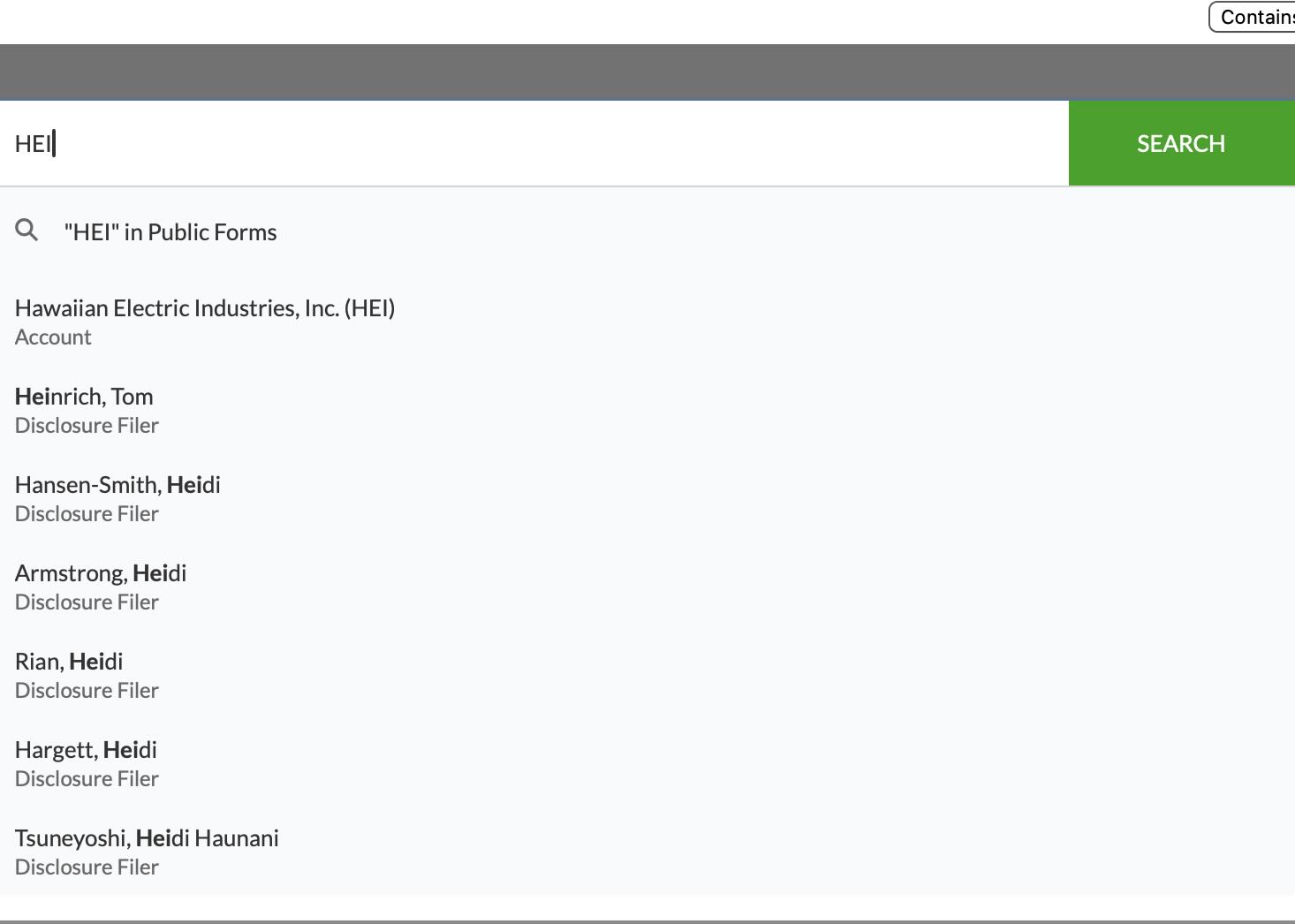The width and height of the screenshot is (1295, 924).
Task: Click Disclosure Filer label under Rian, Heidi
Action: point(87,691)
